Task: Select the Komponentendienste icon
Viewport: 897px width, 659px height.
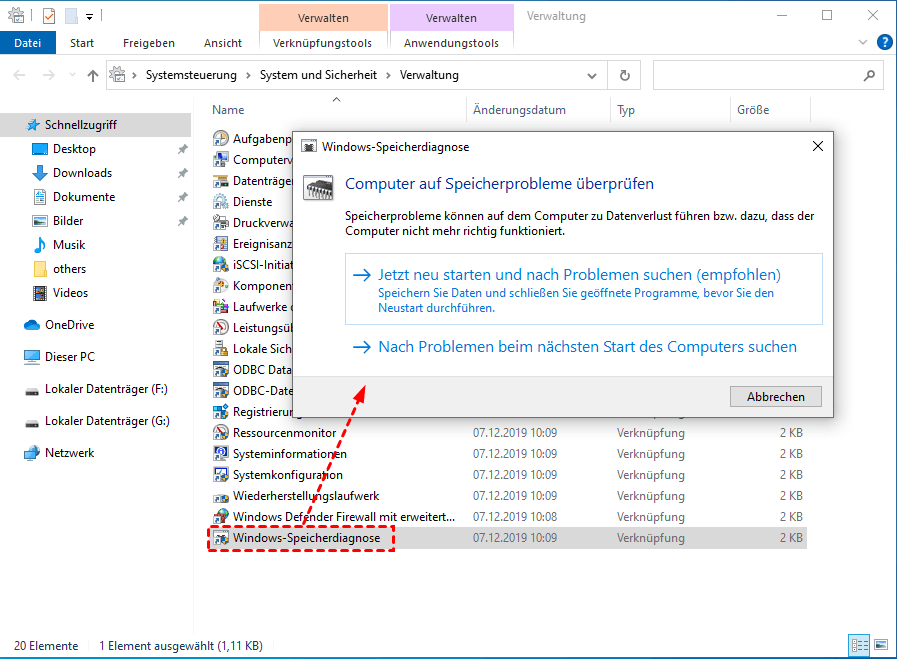Action: click(x=221, y=285)
